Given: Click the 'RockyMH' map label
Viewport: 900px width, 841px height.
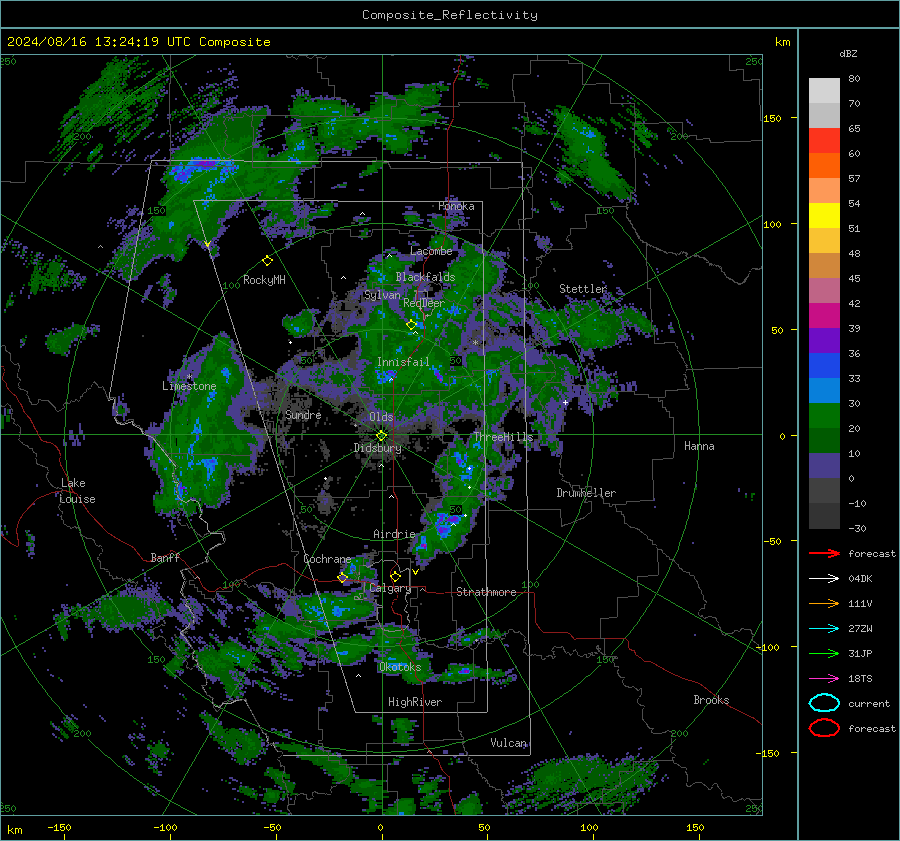Looking at the screenshot, I should [264, 280].
